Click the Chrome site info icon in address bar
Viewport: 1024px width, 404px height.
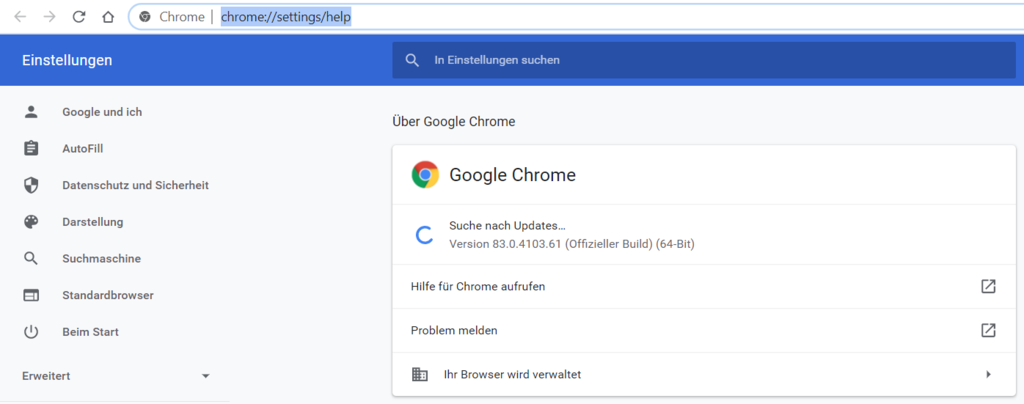click(x=145, y=17)
